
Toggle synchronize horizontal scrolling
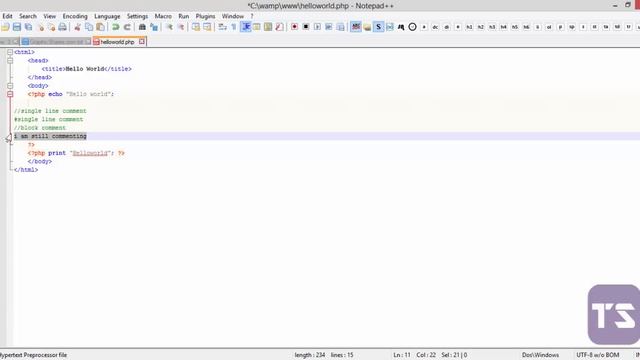point(207,27)
